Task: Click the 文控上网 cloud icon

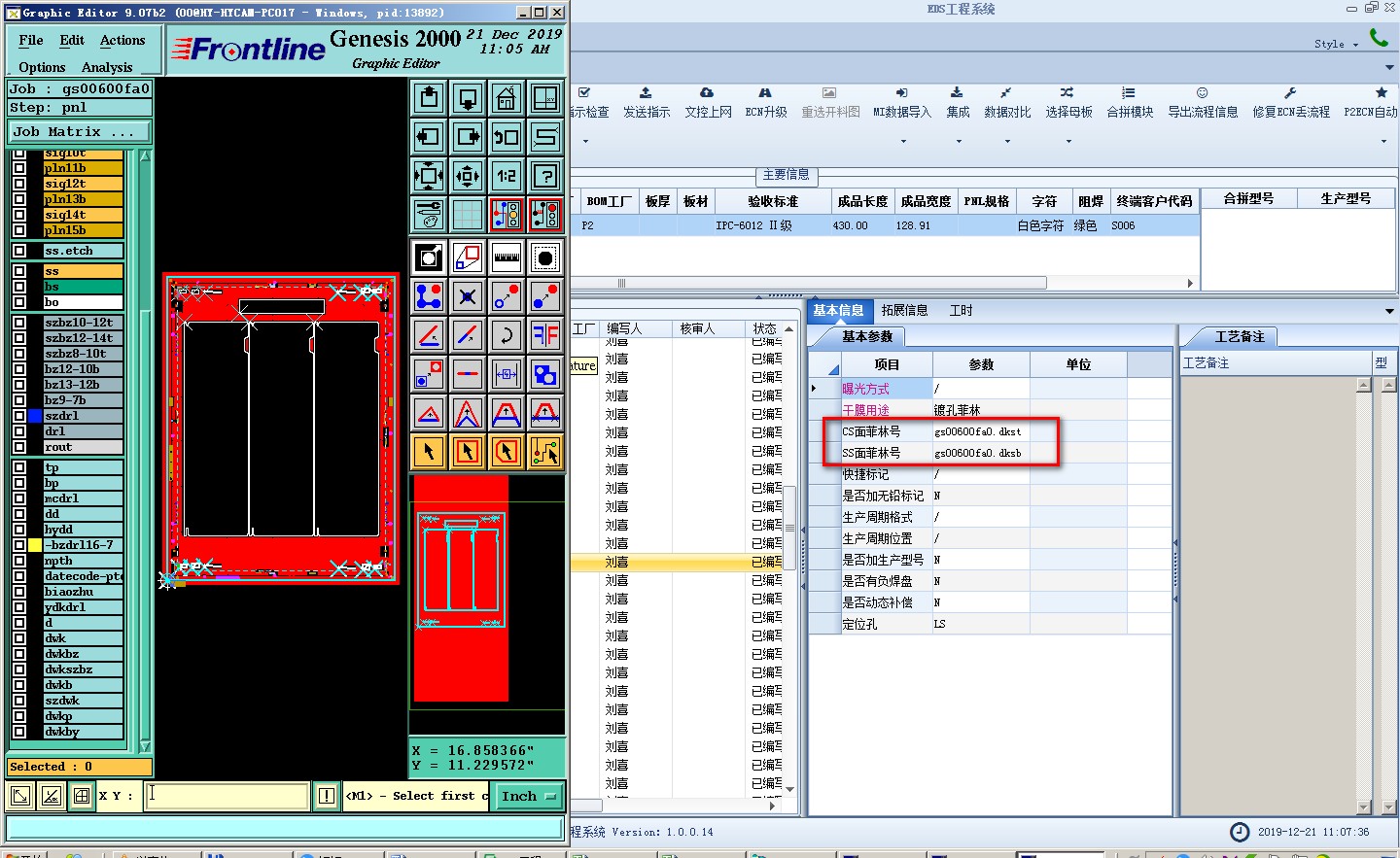Action: 707,92
